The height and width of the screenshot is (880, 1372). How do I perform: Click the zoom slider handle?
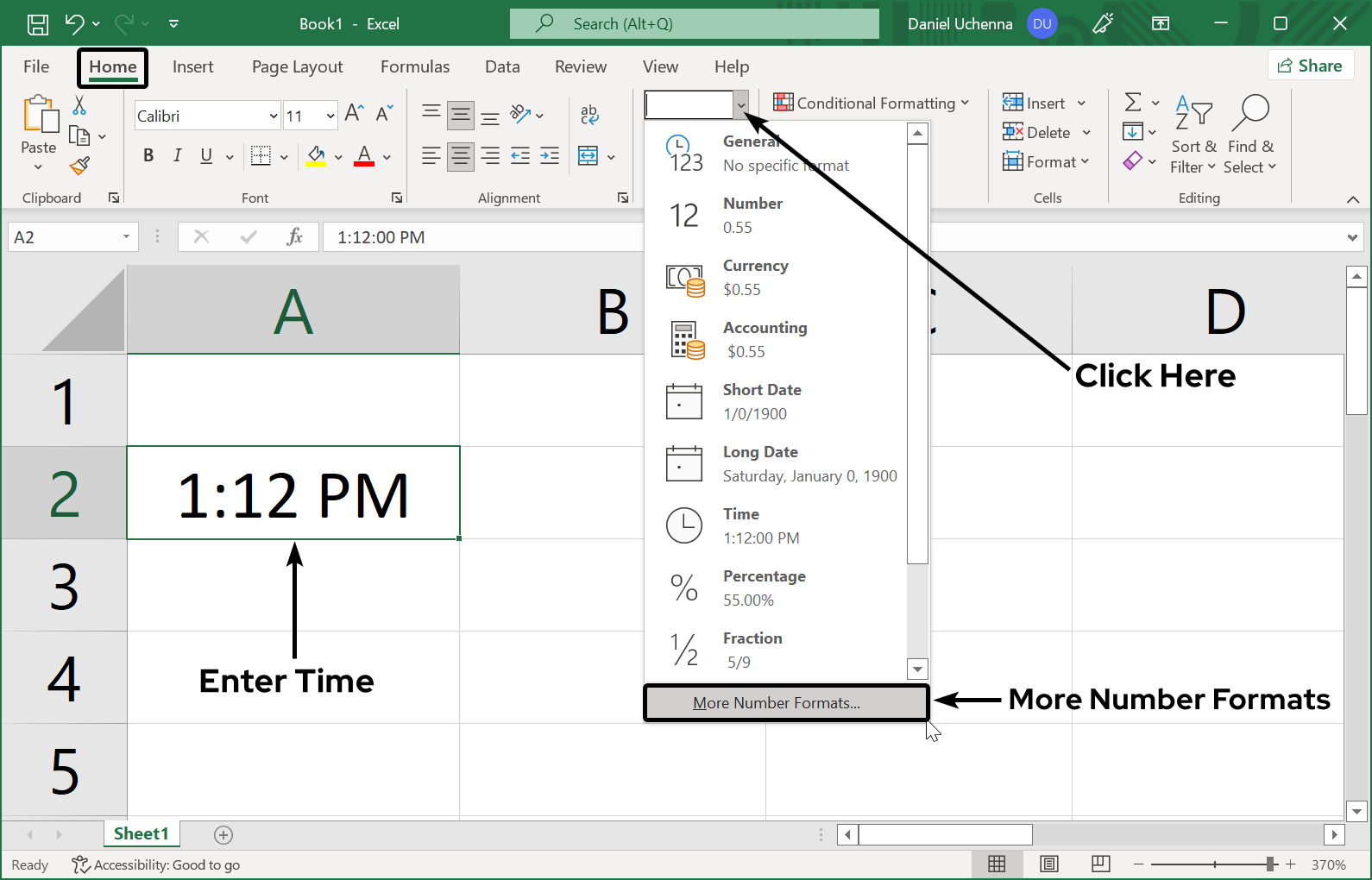(x=1270, y=864)
